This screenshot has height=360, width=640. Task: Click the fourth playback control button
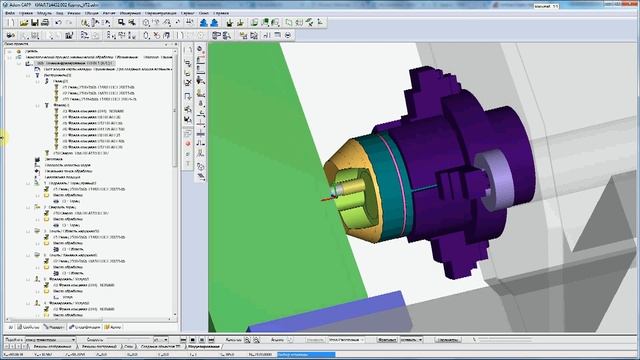(x=211, y=340)
